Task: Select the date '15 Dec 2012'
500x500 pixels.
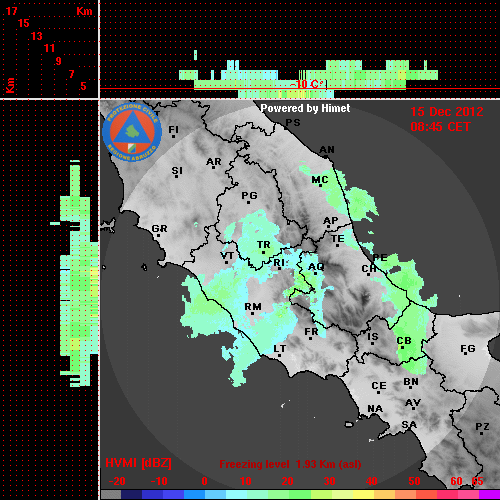Action: (447, 112)
